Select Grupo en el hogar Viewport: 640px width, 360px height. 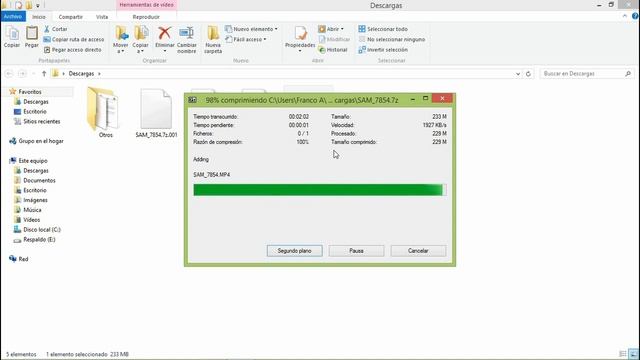click(41, 141)
